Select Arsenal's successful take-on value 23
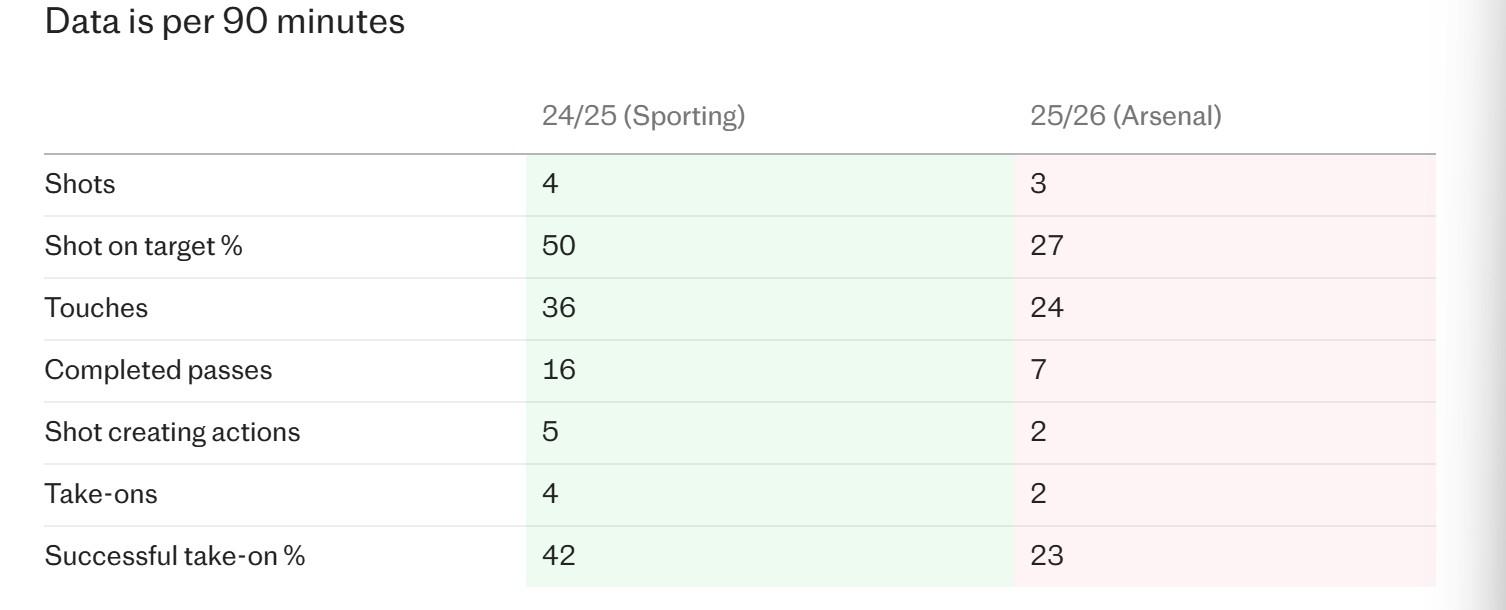Image resolution: width=1506 pixels, height=610 pixels. tap(1046, 556)
